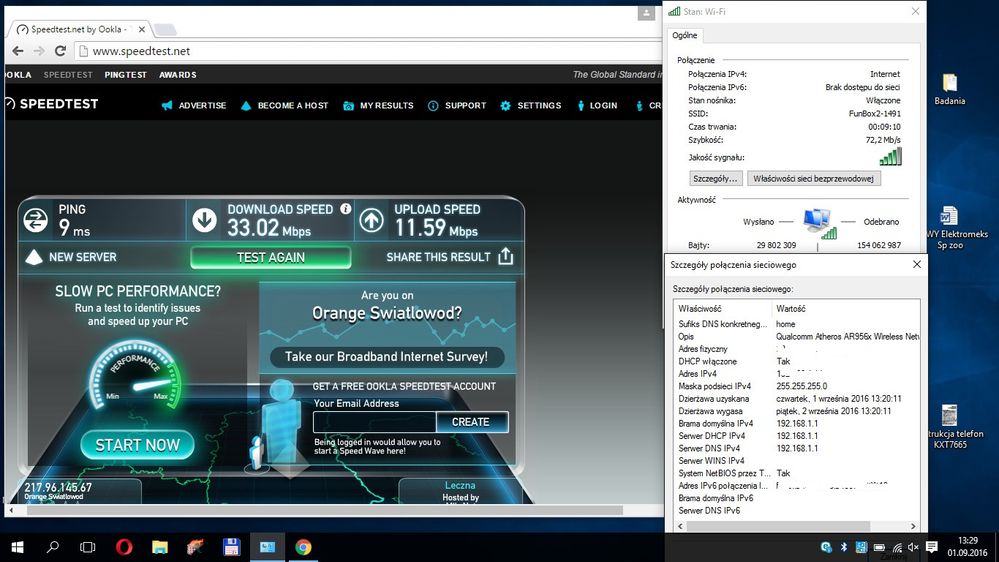Click the ping result icon
This screenshot has height=562, width=999.
coord(36,220)
